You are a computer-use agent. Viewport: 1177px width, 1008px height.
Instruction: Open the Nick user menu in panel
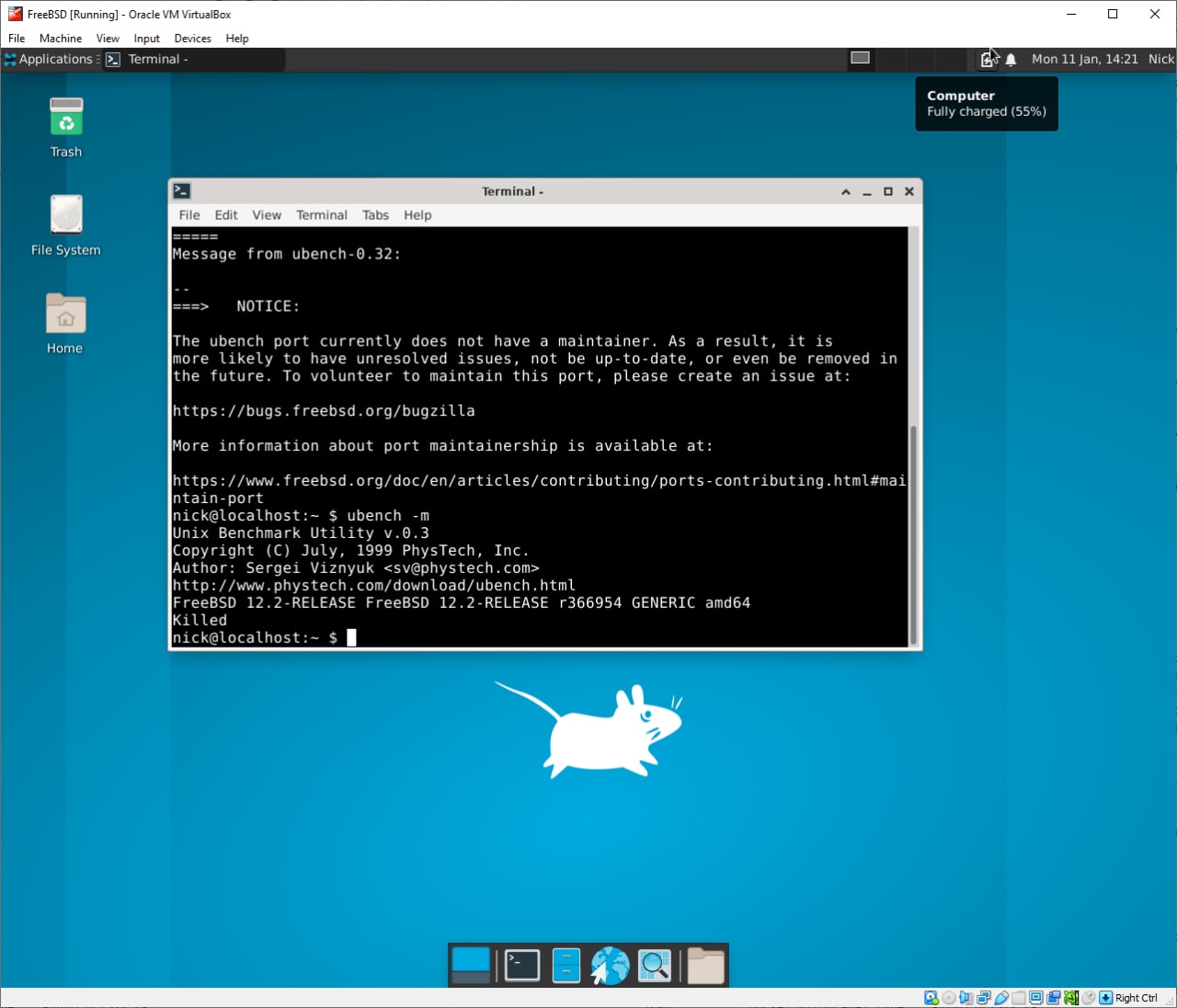tap(1160, 59)
